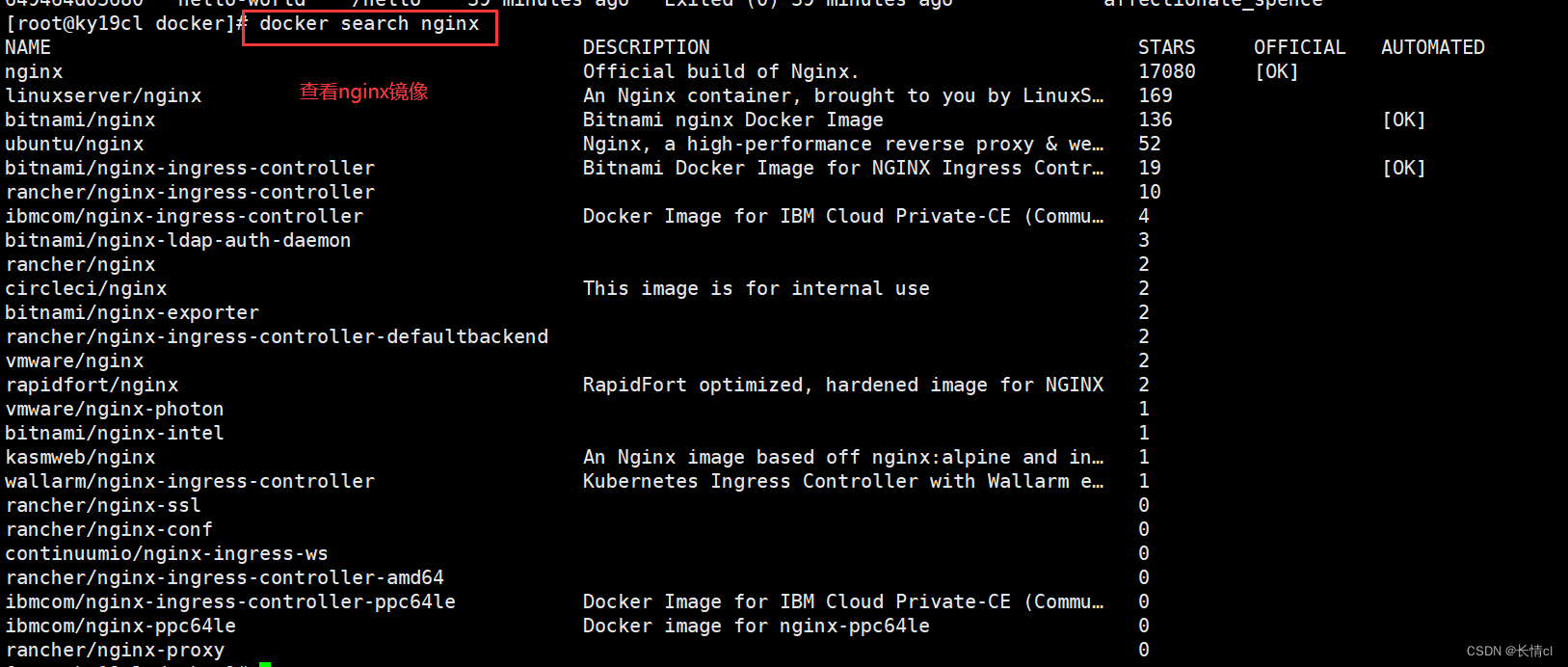Click the [OK] under OFFICIAL
Screen dimensions: 1568x667
pos(1277,71)
